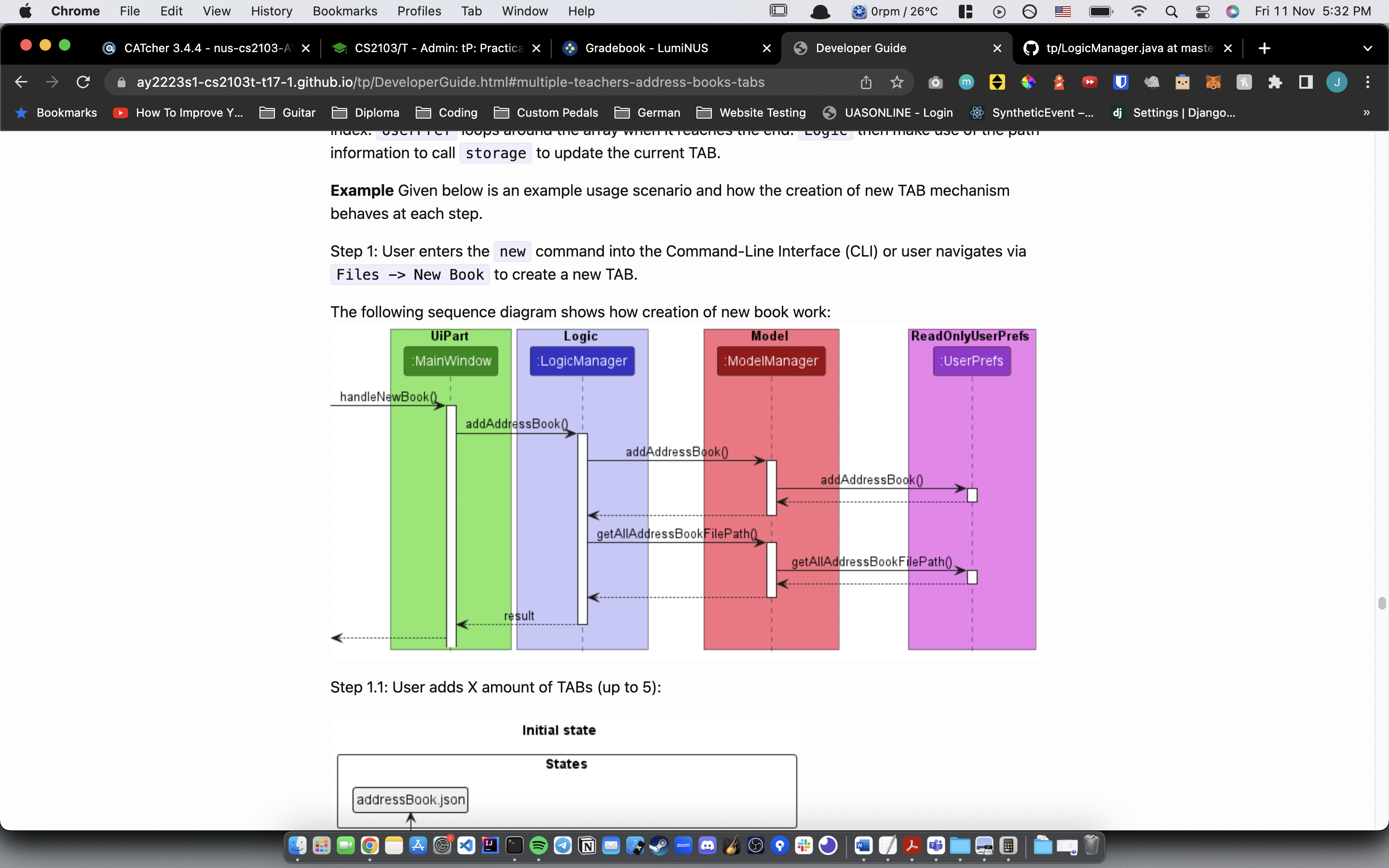Click the share page icon in the address bar
The image size is (1389, 868).
[866, 82]
